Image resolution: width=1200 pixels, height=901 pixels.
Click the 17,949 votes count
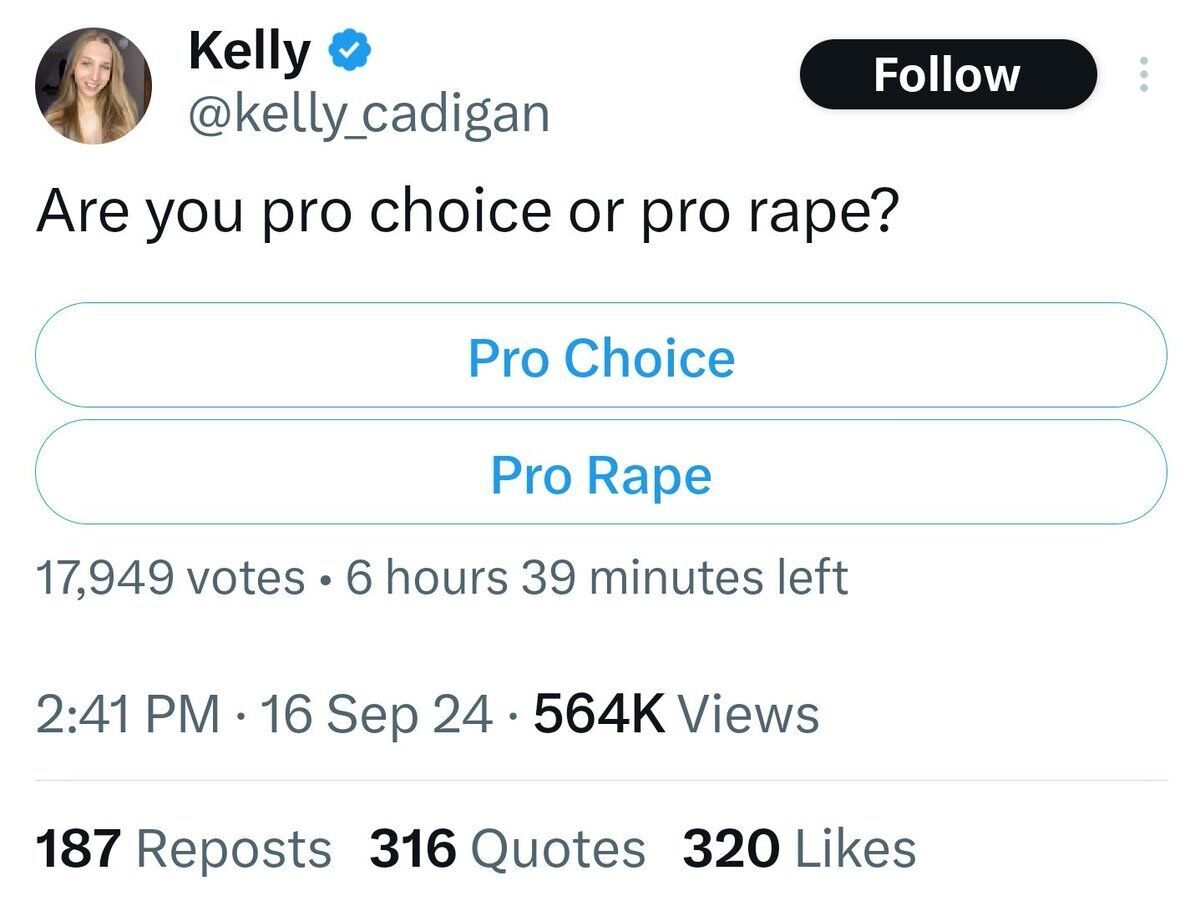pyautogui.click(x=170, y=578)
